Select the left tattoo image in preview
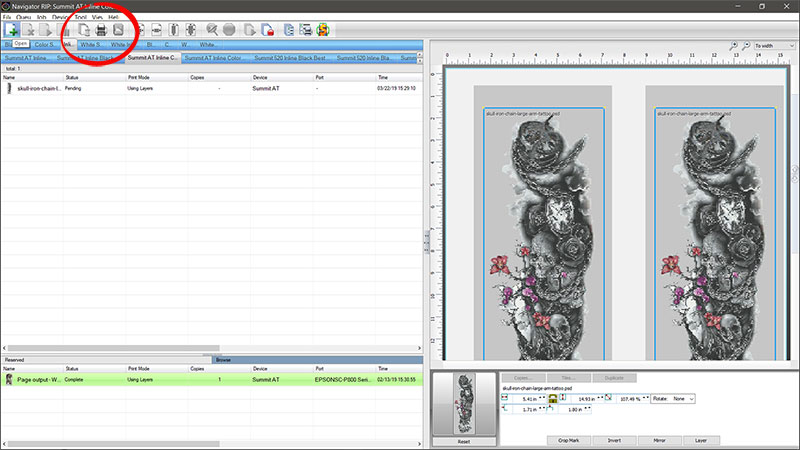The height and width of the screenshot is (450, 800). (544, 234)
